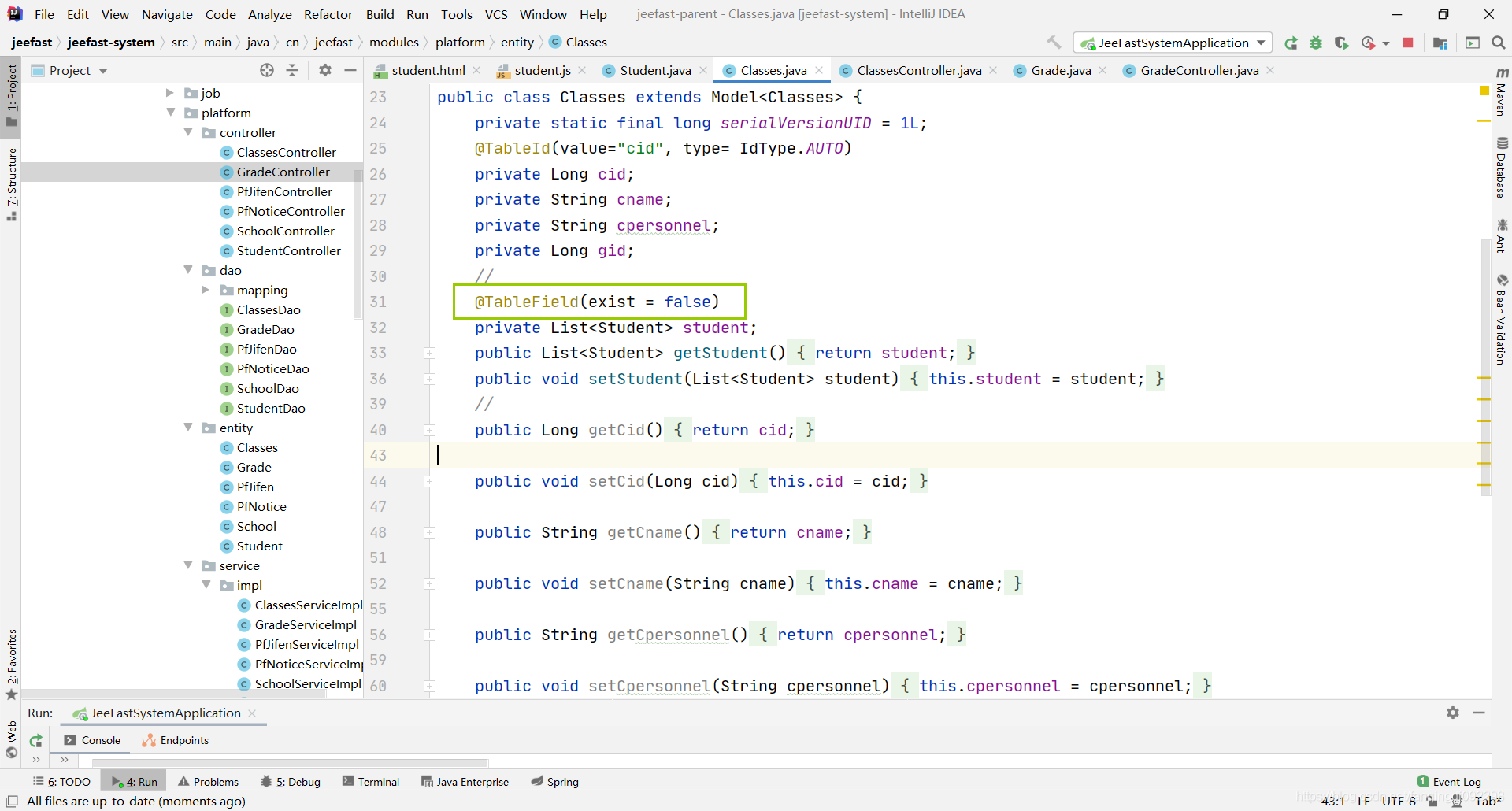Viewport: 1512px width, 811px height.
Task: Open Ant tool window
Action: (1502, 236)
